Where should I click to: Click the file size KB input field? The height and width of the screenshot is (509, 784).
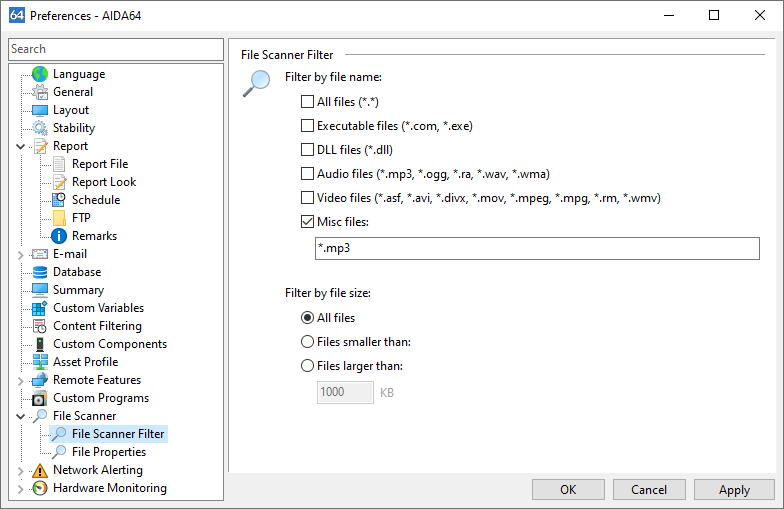coord(345,392)
